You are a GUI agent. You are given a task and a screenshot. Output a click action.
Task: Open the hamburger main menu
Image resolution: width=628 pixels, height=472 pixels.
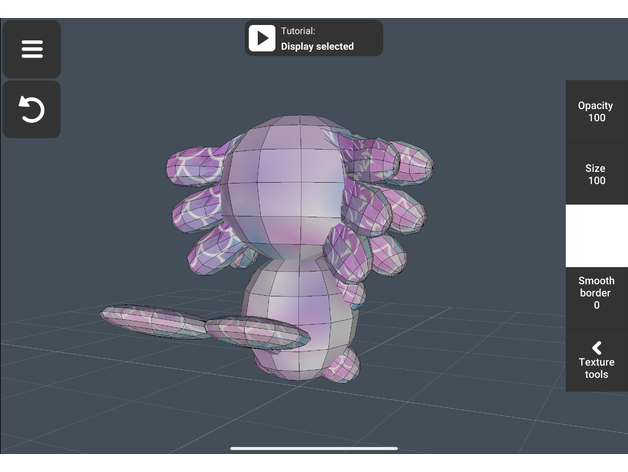click(x=32, y=49)
